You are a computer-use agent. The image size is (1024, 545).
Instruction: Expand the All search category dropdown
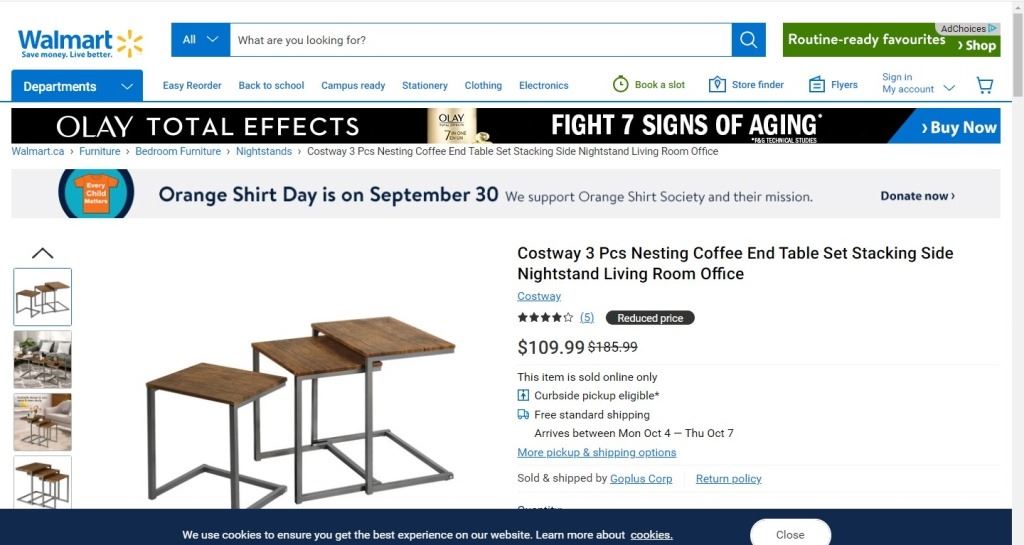[x=200, y=40]
